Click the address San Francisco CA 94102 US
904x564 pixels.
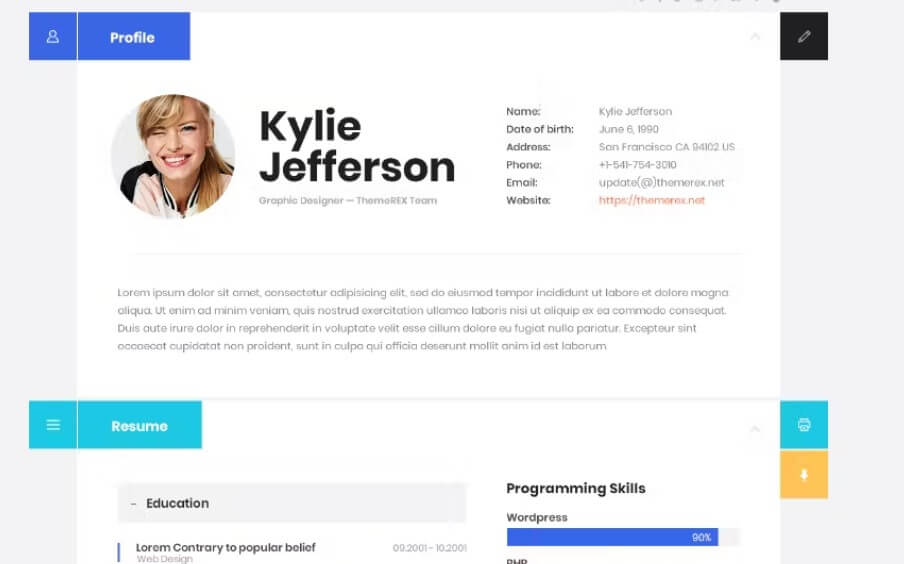[x=666, y=146]
